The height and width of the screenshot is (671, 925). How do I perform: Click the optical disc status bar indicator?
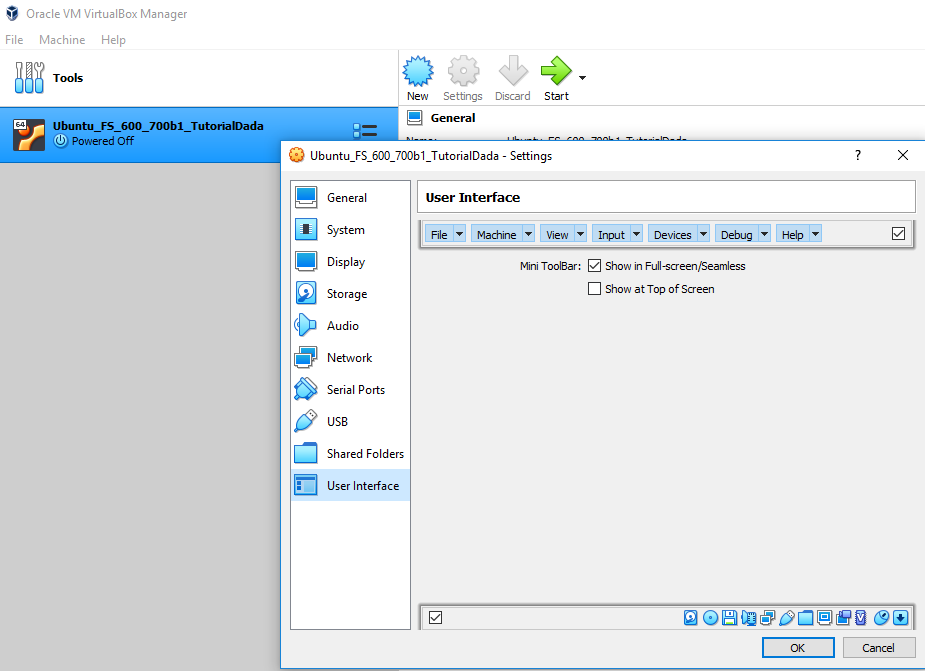tap(710, 618)
